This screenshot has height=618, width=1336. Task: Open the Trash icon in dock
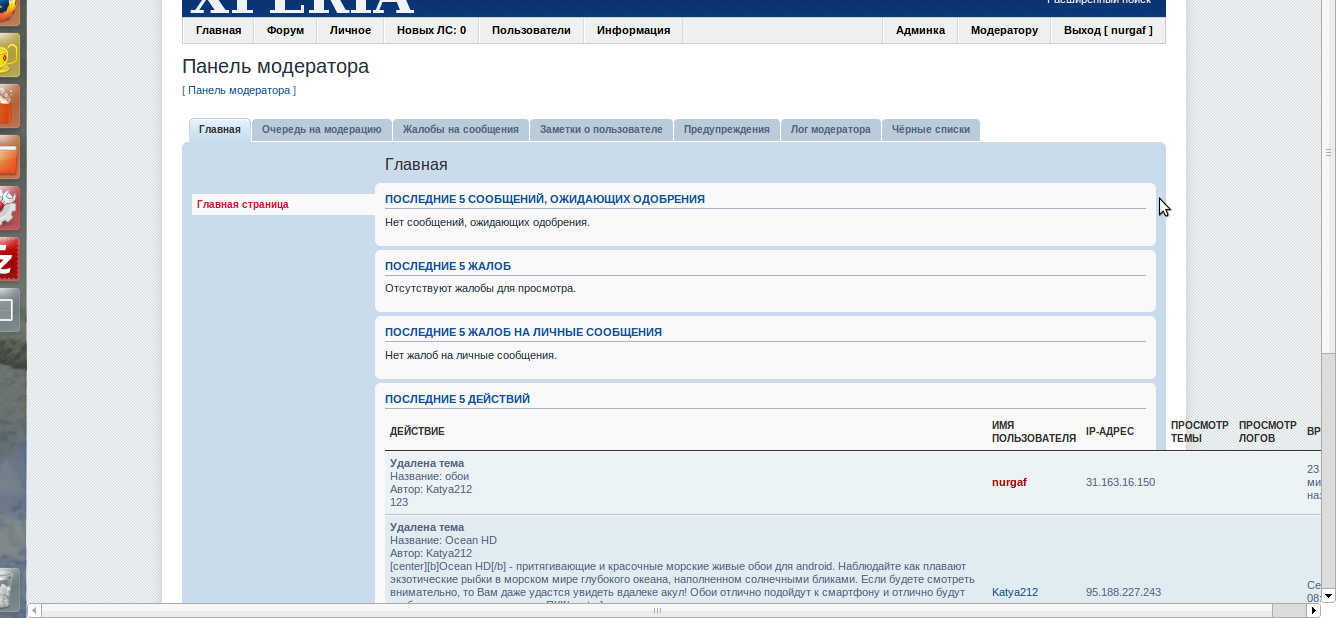pyautogui.click(x=8, y=588)
